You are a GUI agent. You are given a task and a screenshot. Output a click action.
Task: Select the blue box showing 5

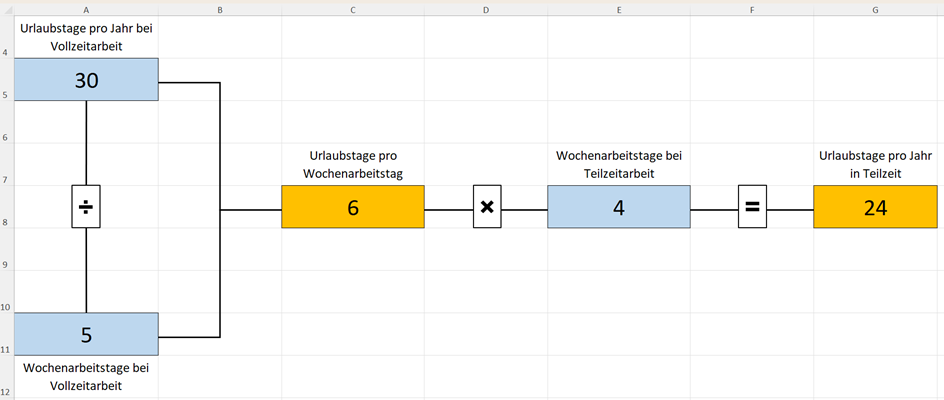click(x=86, y=334)
